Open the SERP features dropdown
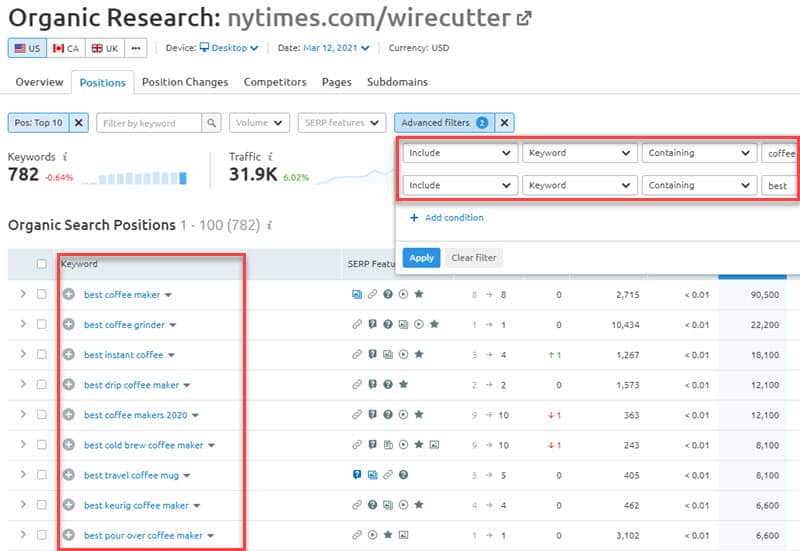Screen dimensions: 800x551 341,123
